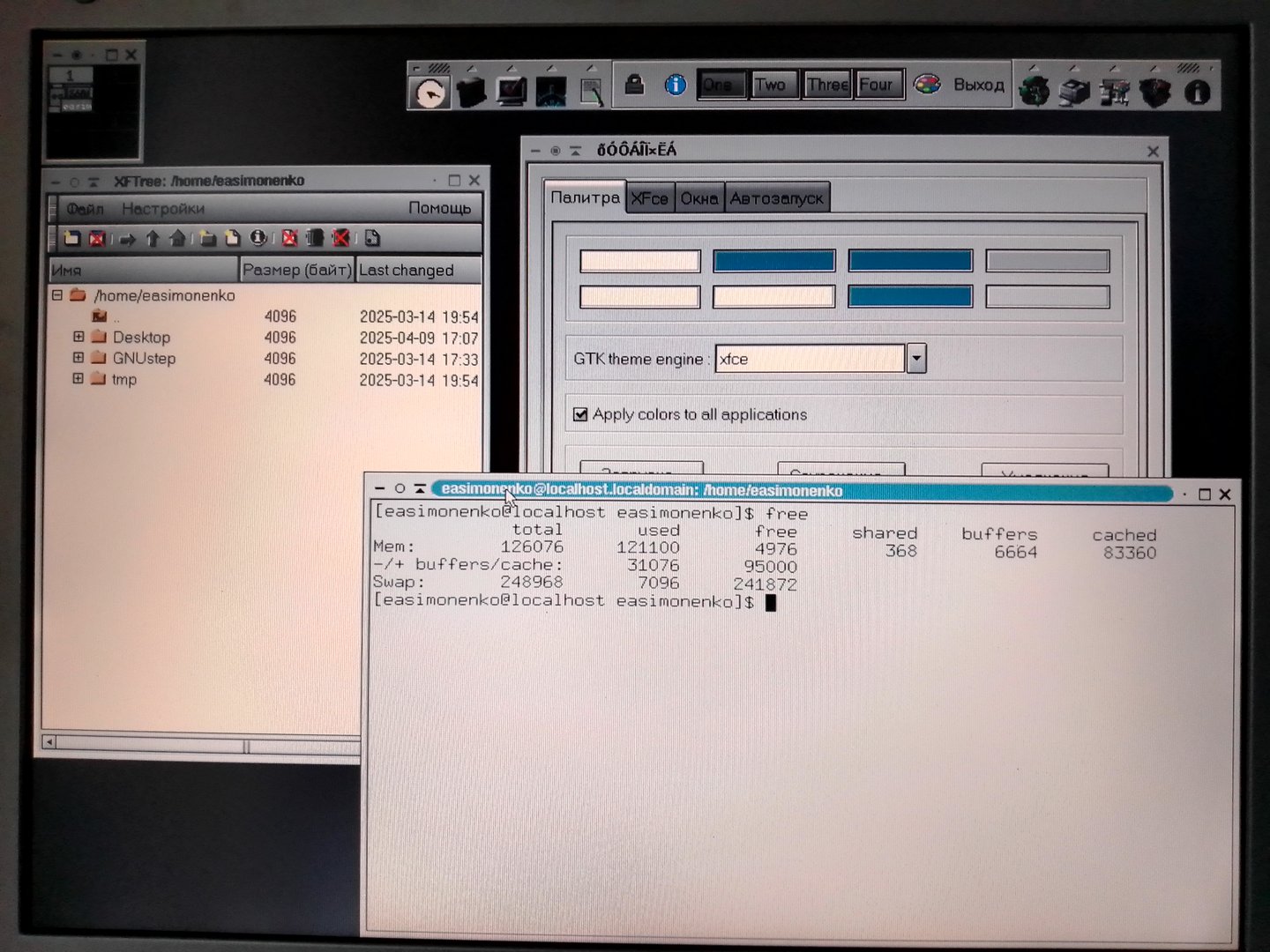Expand the tmp folder in XFTree

(78, 379)
